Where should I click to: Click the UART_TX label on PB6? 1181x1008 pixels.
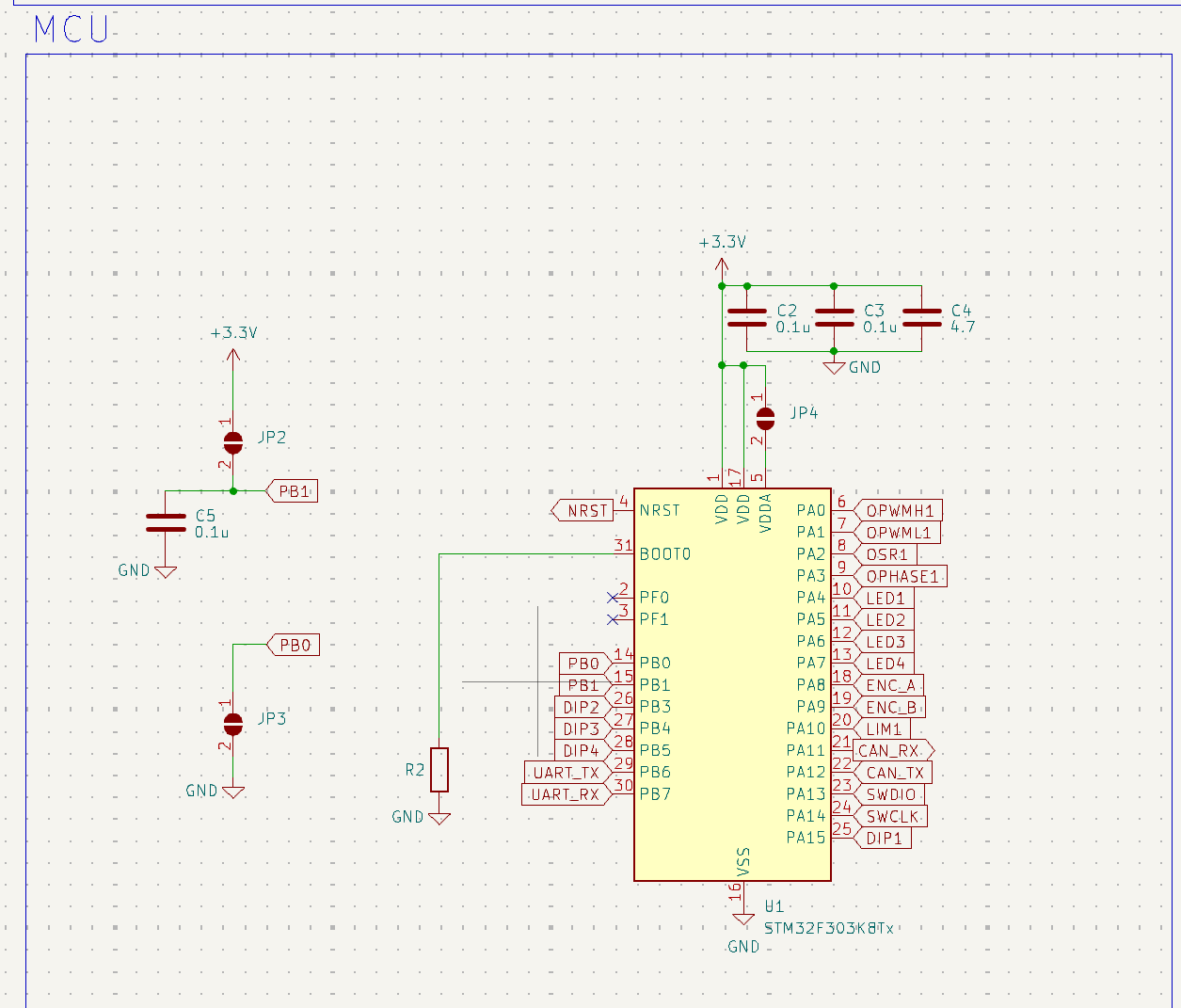[566, 773]
